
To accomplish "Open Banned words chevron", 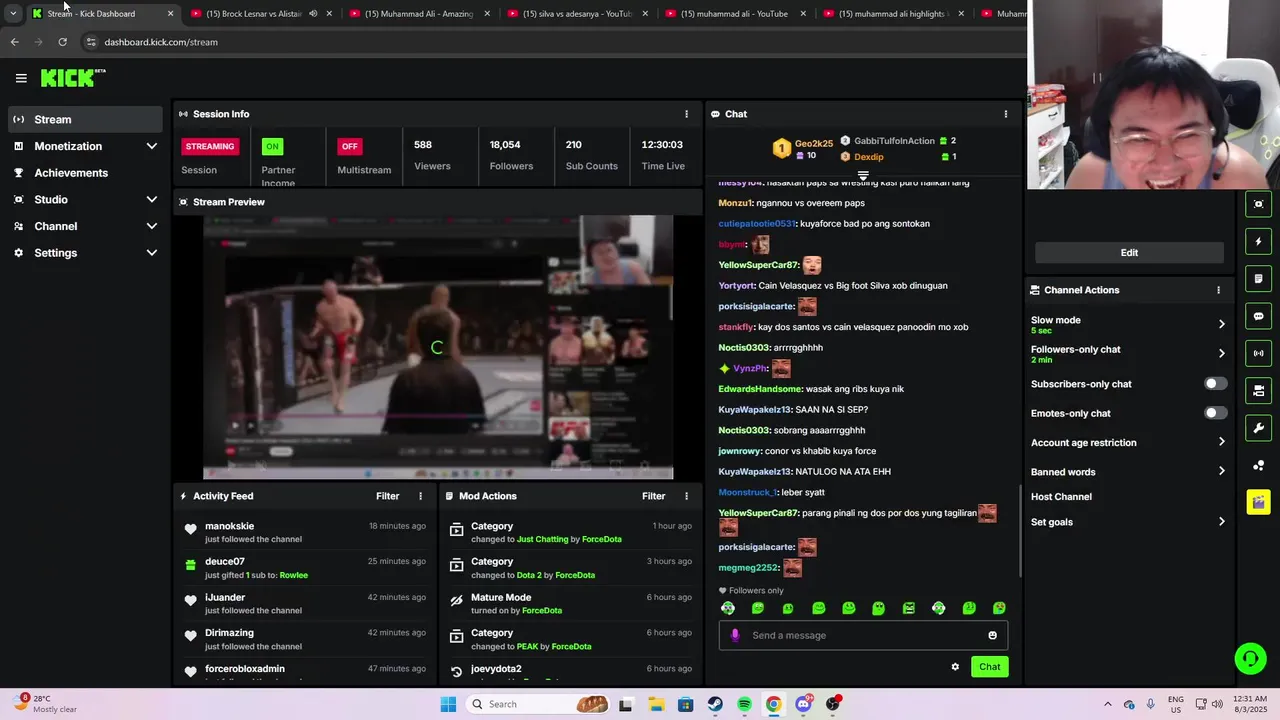I will [x=1221, y=471].
